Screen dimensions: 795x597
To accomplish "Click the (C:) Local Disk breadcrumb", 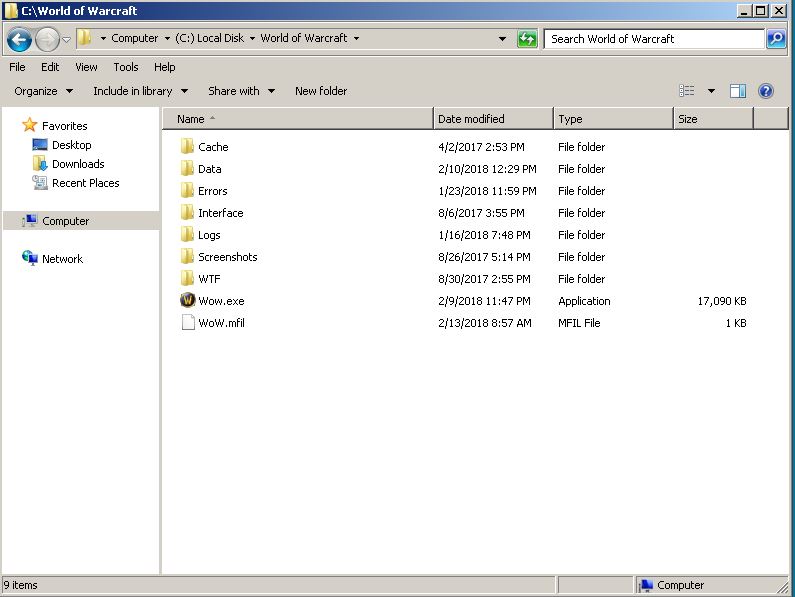I will click(x=209, y=38).
